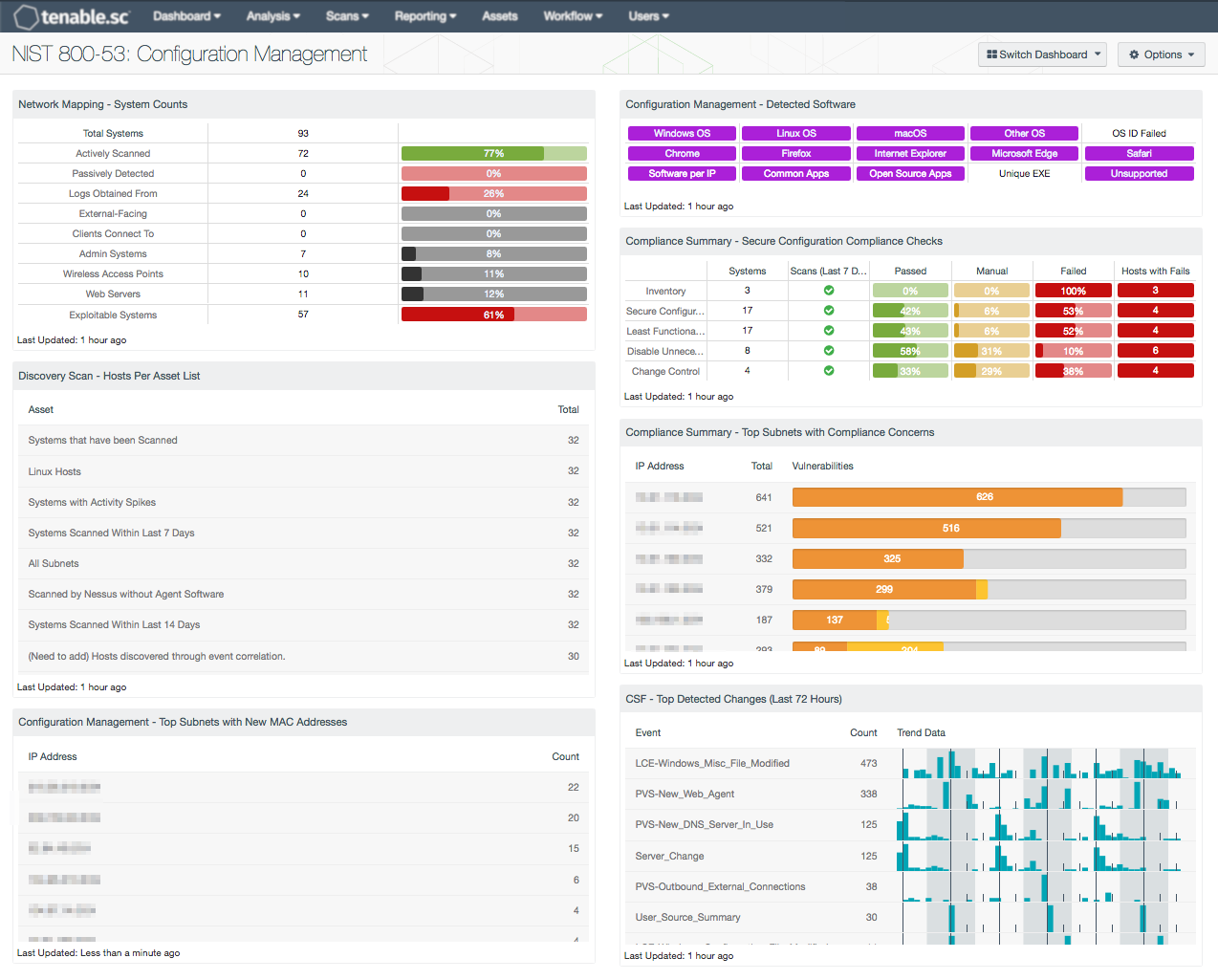Click the LCE-Windows_Misc_File_Modified event
Screen dimensions: 1218x980
(712, 763)
